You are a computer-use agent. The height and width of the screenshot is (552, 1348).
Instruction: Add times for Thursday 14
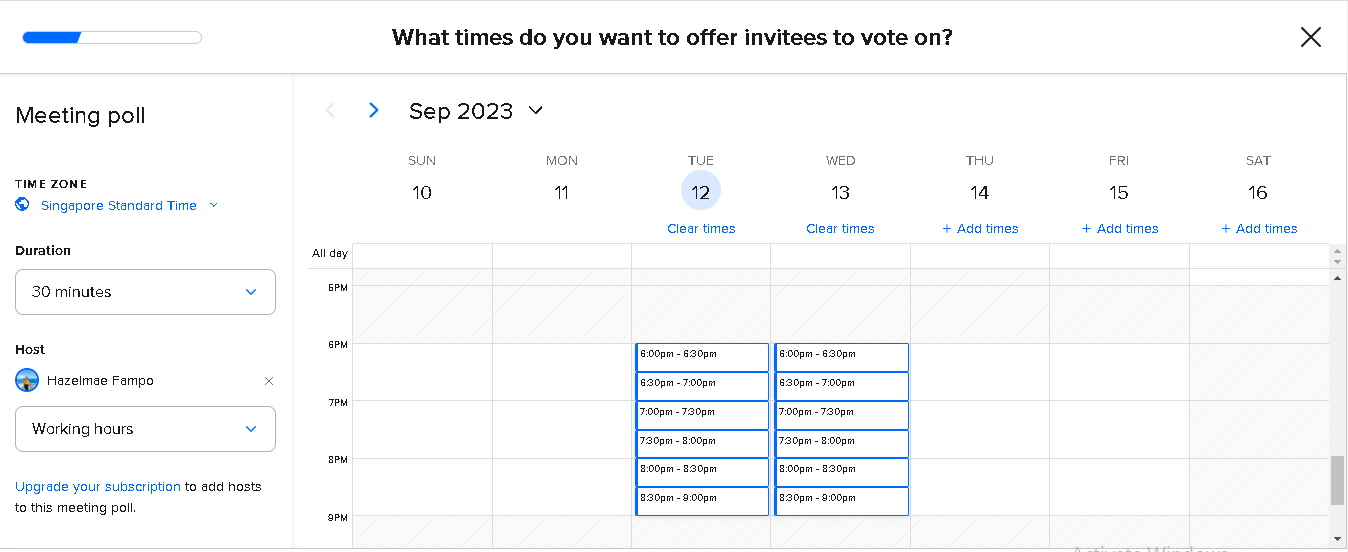980,229
